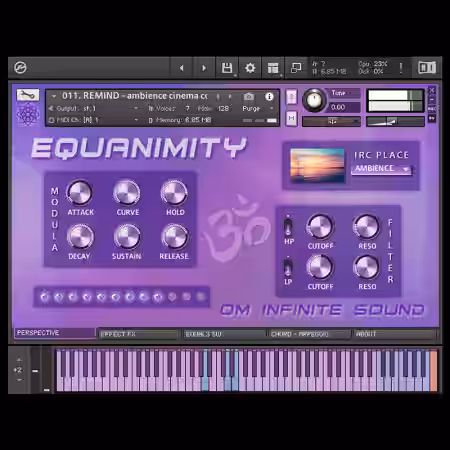Click the instrument volume slider

[x=395, y=121]
